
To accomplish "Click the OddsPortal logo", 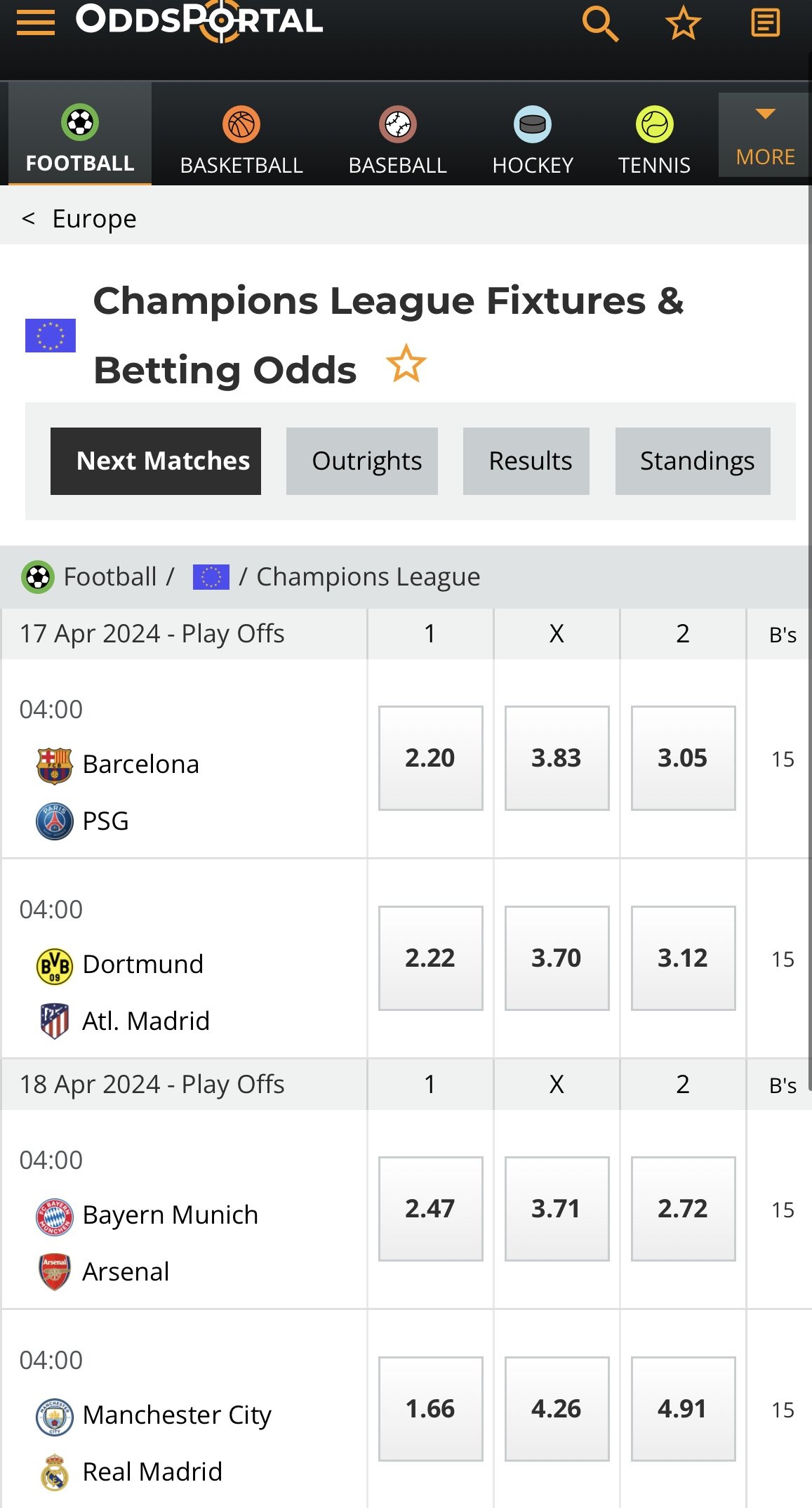I will [x=199, y=21].
